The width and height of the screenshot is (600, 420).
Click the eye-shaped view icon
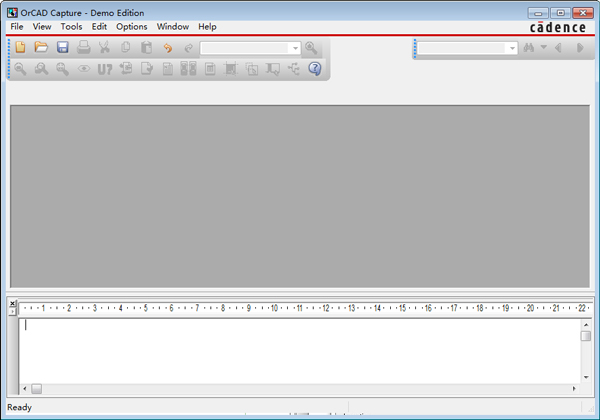tap(83, 69)
